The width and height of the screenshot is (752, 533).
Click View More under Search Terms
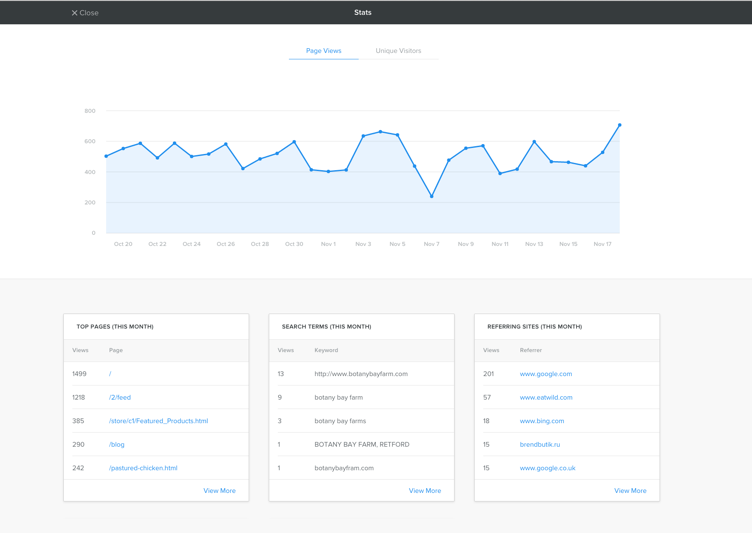pos(424,491)
